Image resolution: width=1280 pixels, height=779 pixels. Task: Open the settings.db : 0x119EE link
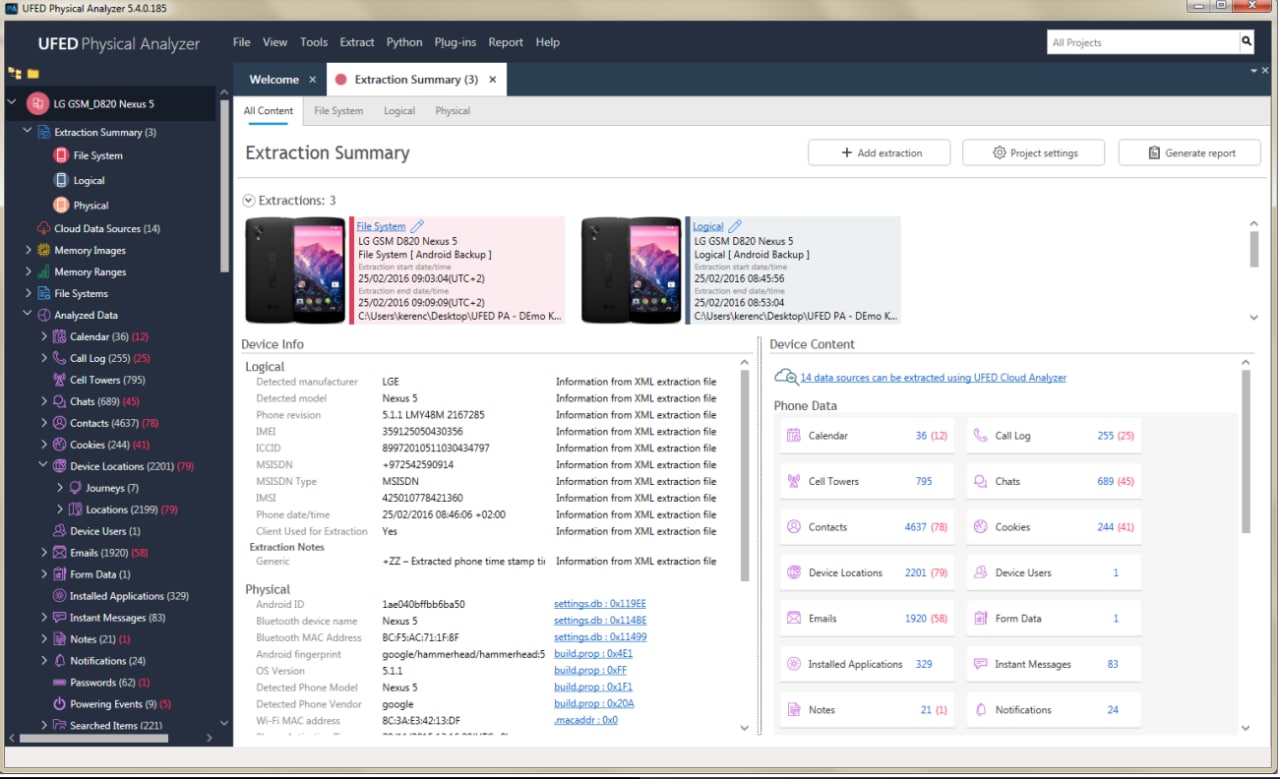coord(600,605)
